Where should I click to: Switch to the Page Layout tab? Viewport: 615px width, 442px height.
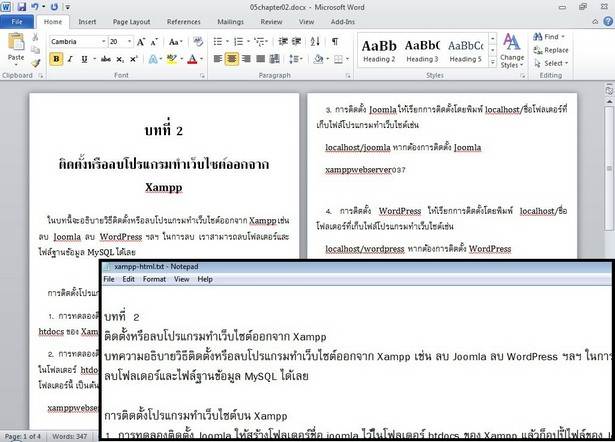(x=131, y=22)
